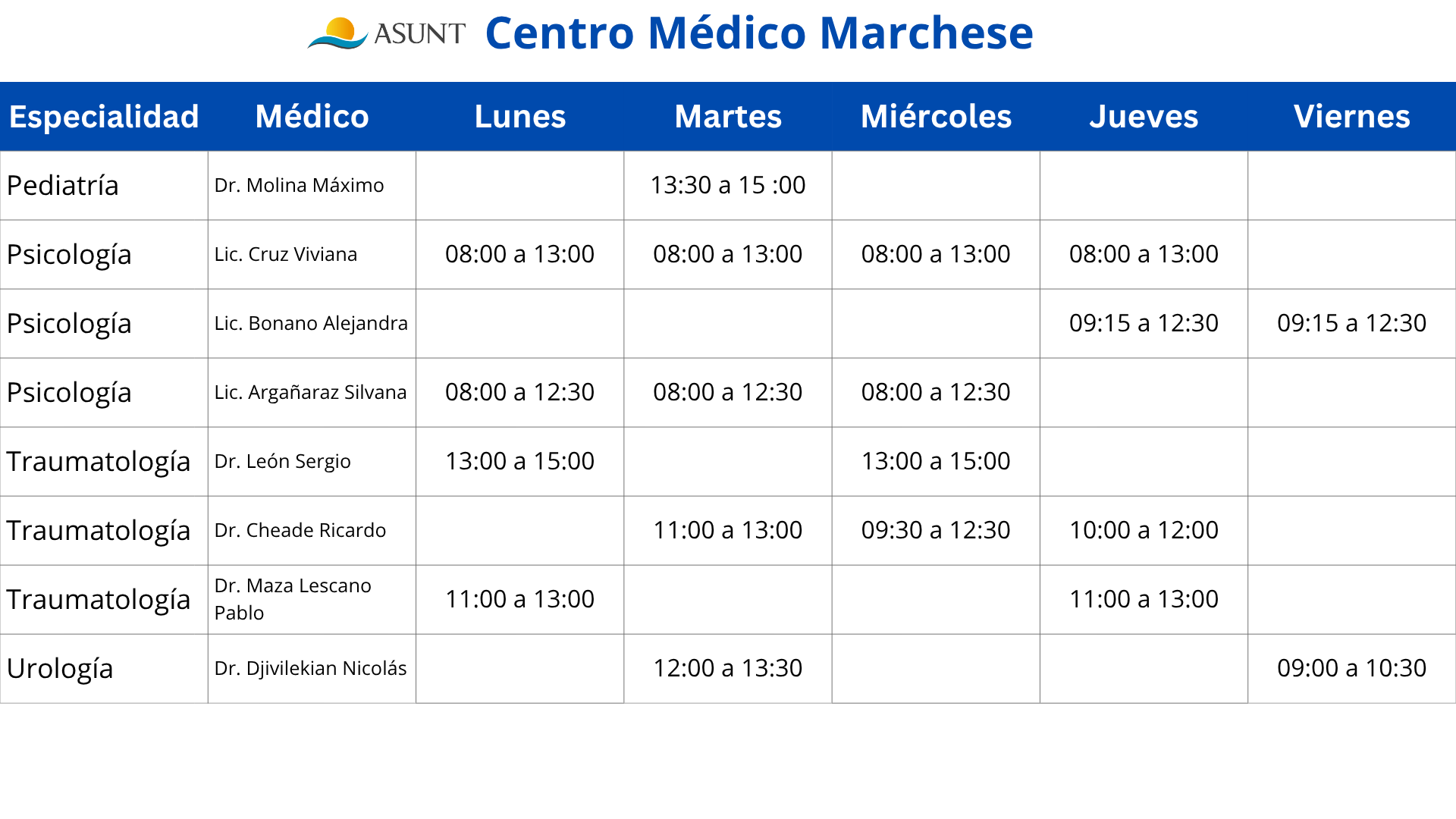Select Dr. Cheade Ricardo's Thursday 10:00 slot

(x=1144, y=531)
